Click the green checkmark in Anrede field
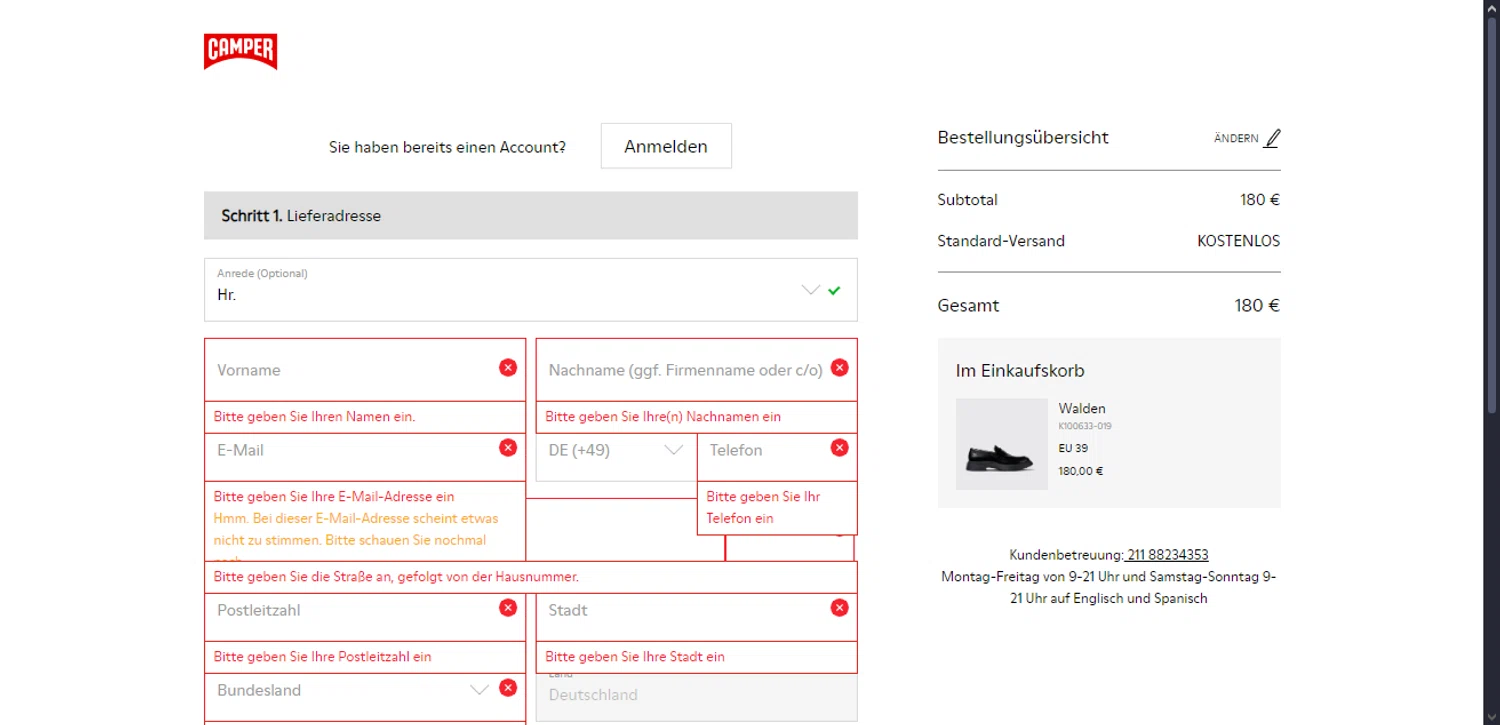The width and height of the screenshot is (1500, 725). pyautogui.click(x=834, y=291)
